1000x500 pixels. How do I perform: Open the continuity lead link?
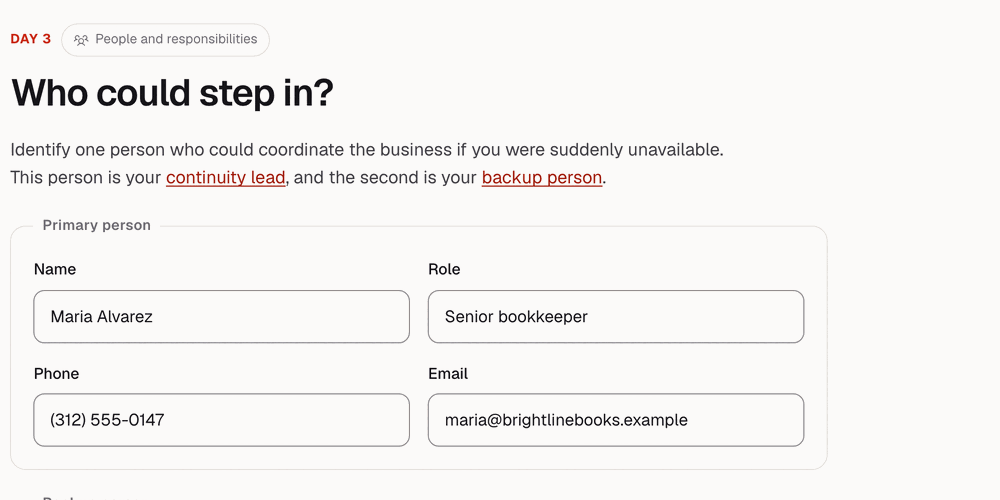(x=225, y=177)
